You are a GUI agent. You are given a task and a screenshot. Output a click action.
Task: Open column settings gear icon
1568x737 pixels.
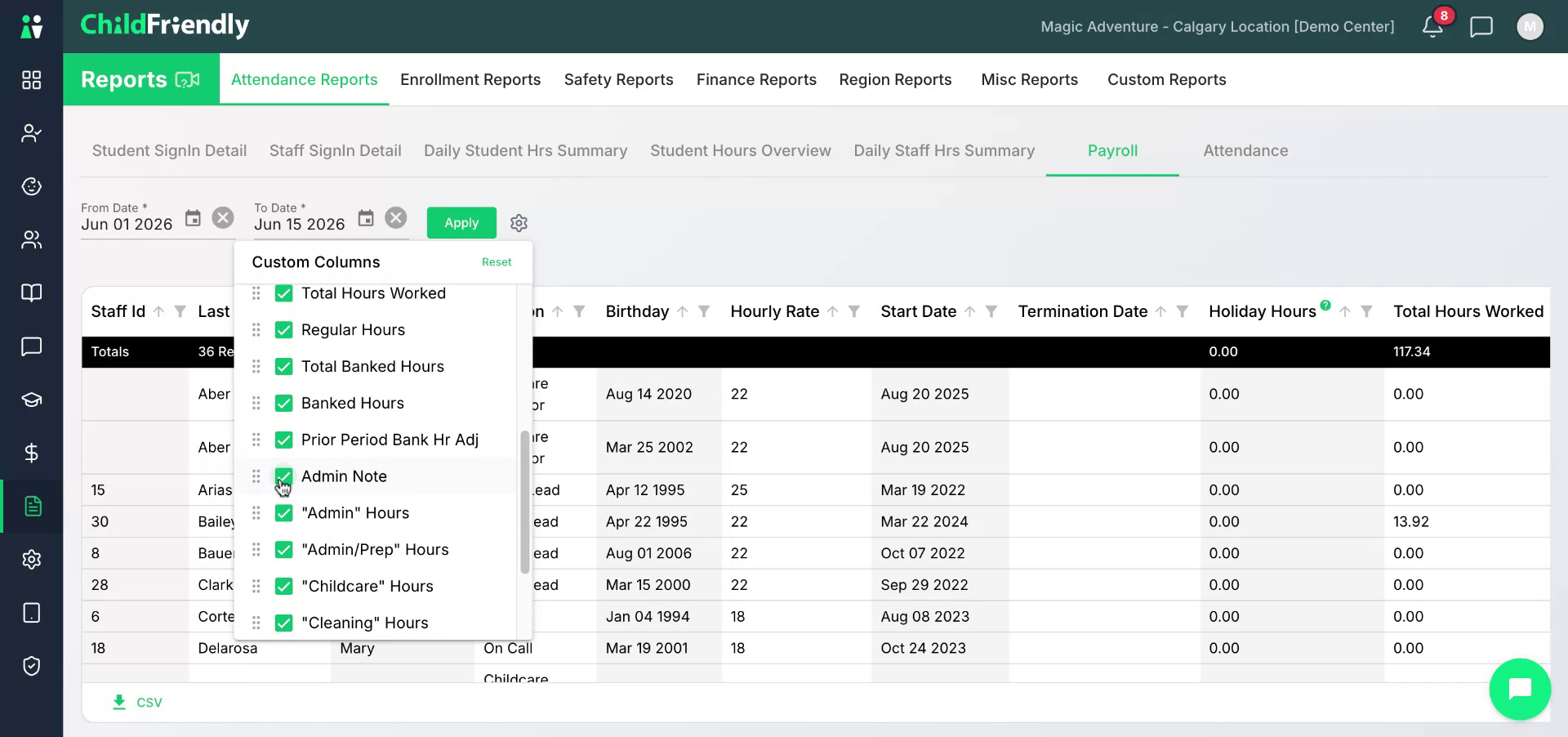[519, 223]
